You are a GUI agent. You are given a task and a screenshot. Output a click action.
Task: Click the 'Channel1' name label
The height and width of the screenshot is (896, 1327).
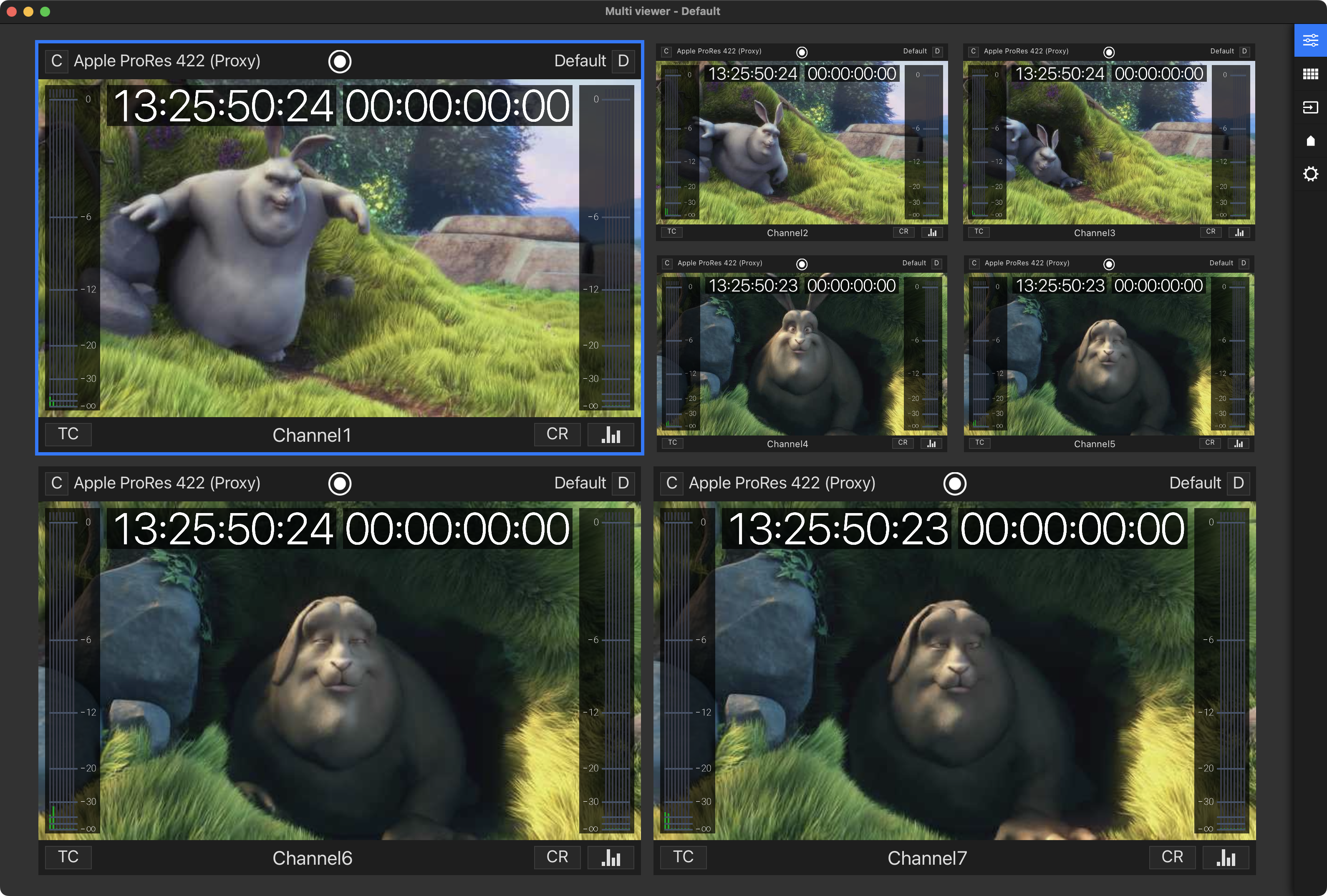(312, 435)
